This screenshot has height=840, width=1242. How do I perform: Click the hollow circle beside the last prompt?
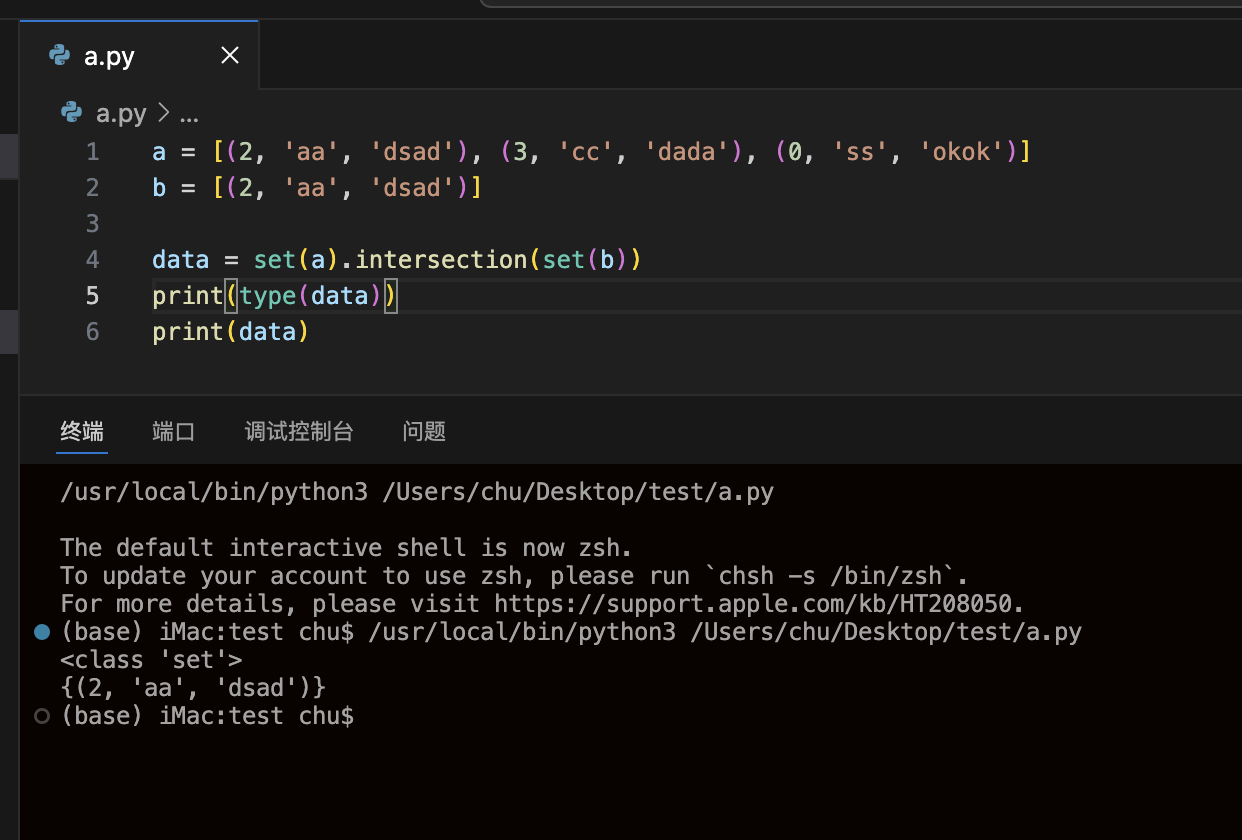click(x=42, y=716)
